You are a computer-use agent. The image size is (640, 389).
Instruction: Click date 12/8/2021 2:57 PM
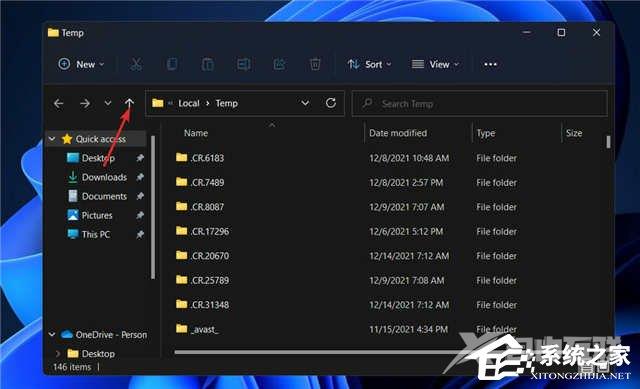[406, 182]
